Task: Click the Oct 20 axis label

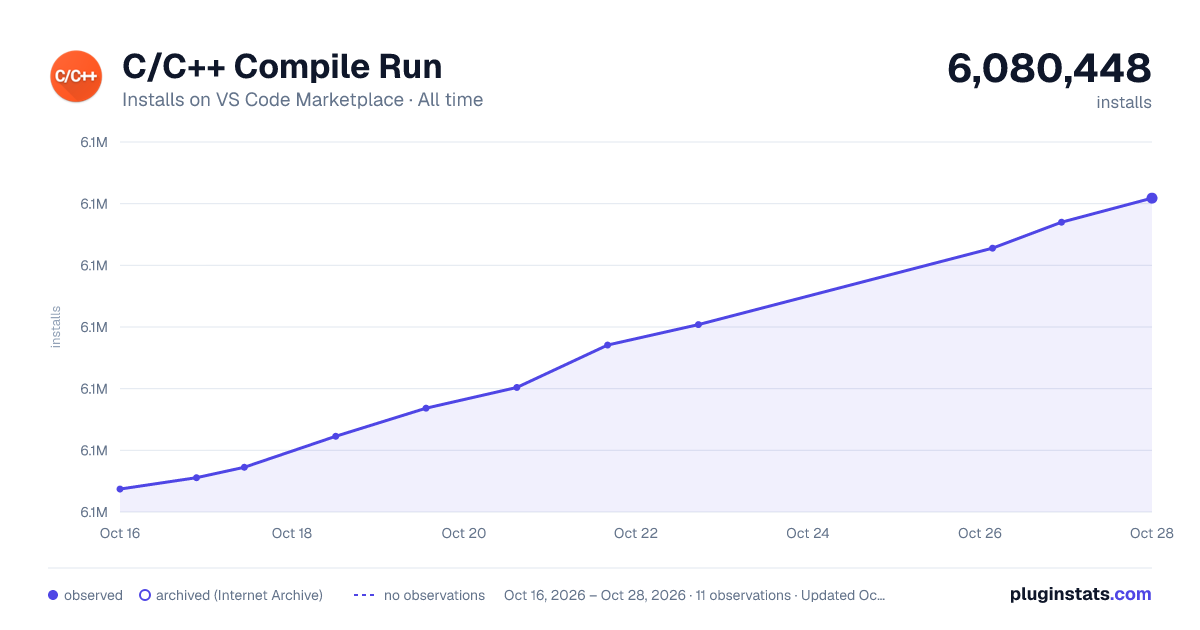Action: pos(464,533)
